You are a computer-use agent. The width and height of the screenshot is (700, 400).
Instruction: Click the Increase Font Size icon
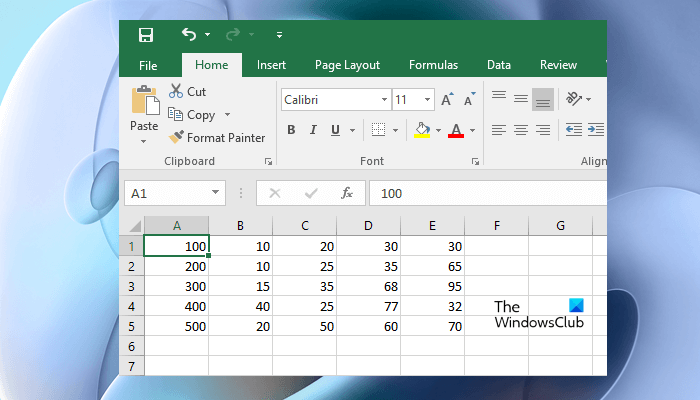(x=447, y=100)
